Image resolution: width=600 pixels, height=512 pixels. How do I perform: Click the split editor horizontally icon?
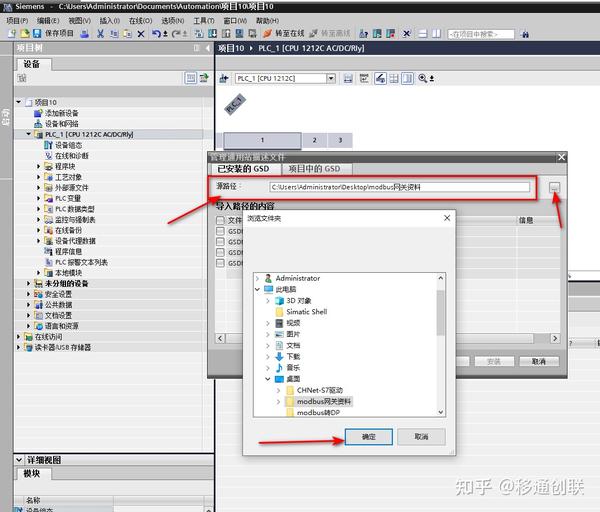(x=423, y=34)
